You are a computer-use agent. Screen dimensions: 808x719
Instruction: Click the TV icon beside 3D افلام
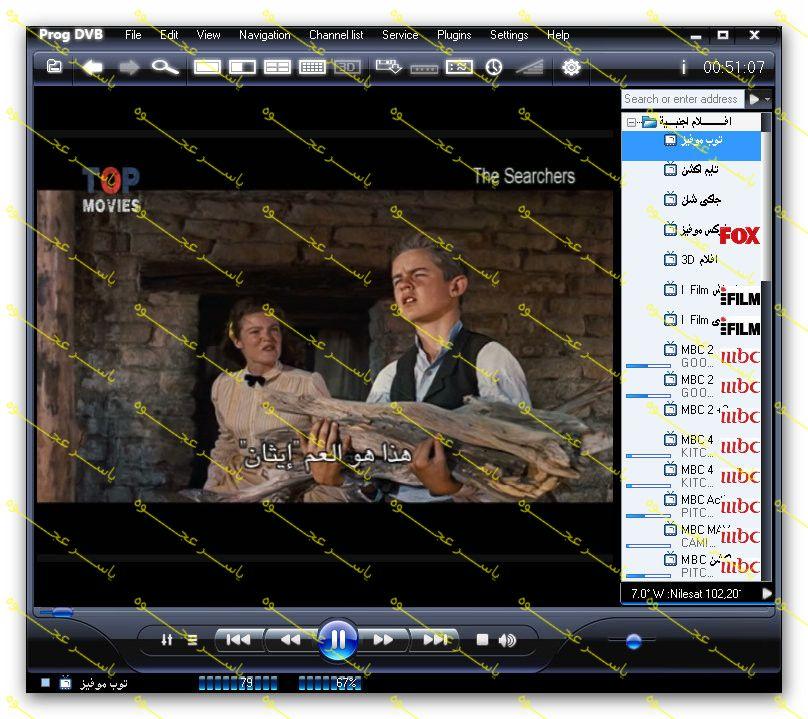[670, 259]
